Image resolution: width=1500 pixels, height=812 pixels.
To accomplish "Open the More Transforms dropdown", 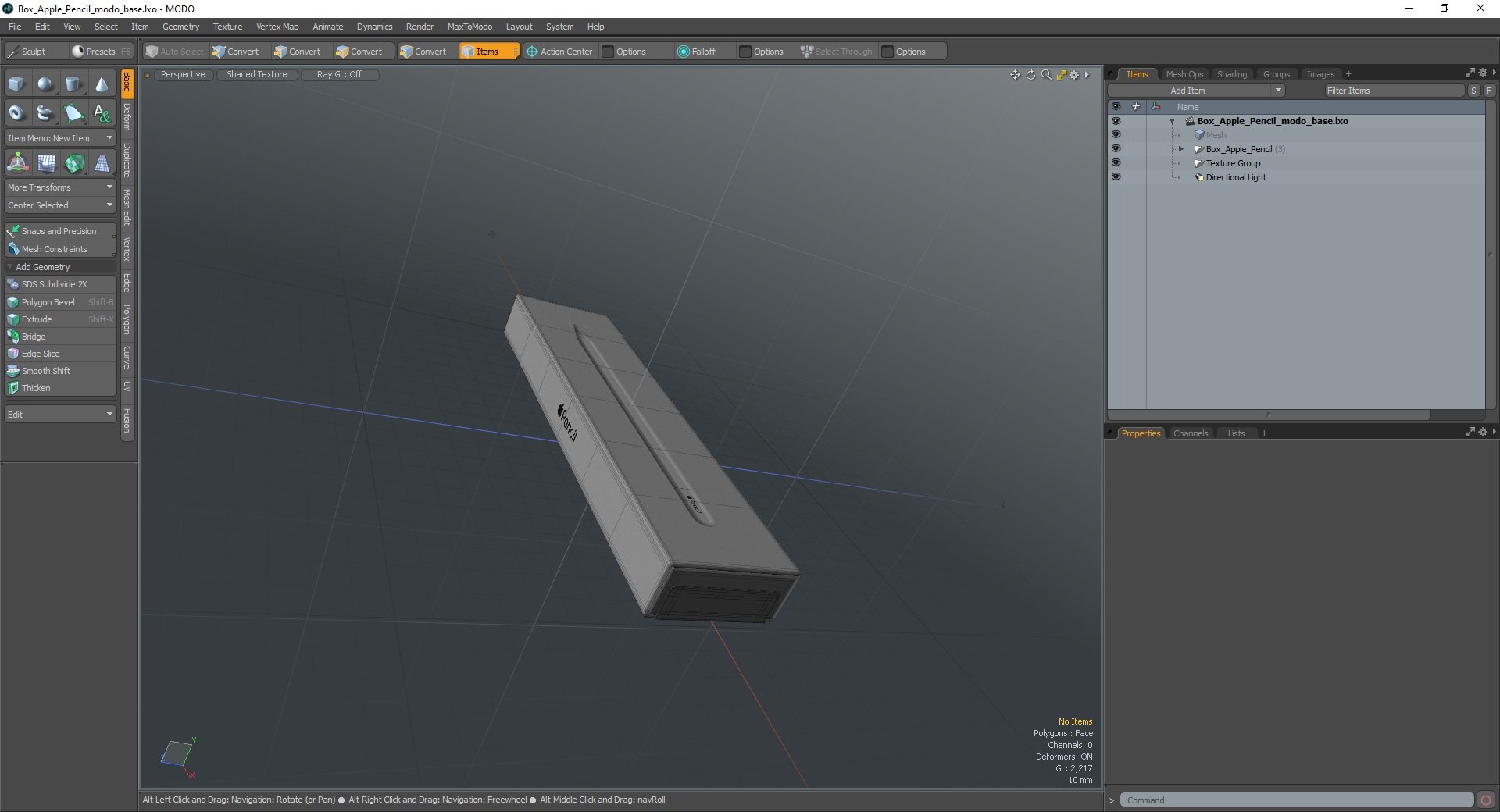I will 60,187.
